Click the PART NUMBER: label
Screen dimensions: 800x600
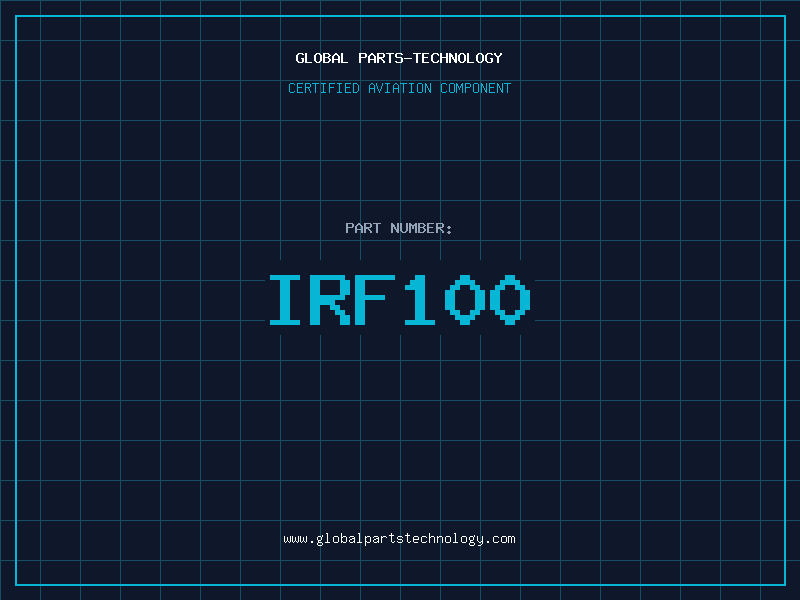(x=399, y=228)
